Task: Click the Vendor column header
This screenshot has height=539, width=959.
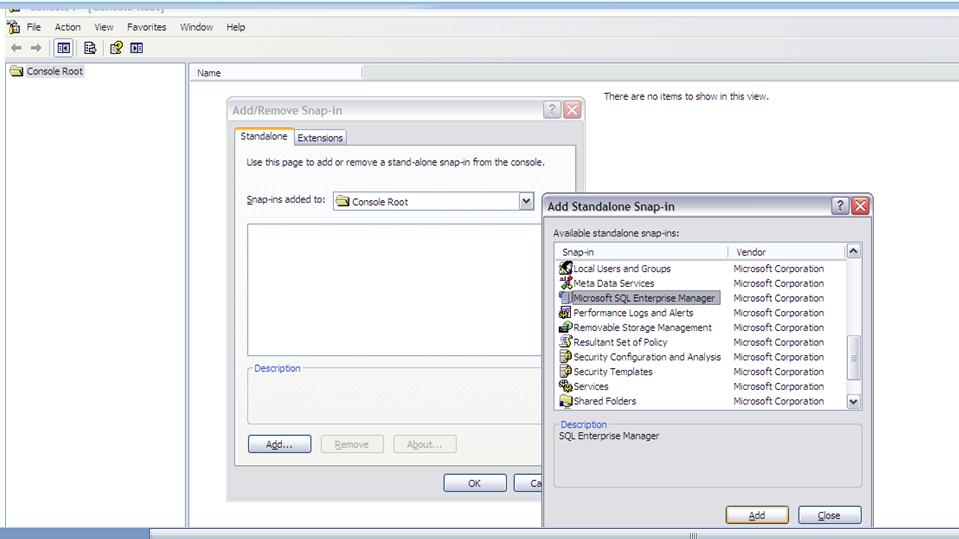Action: pyautogui.click(x=787, y=252)
